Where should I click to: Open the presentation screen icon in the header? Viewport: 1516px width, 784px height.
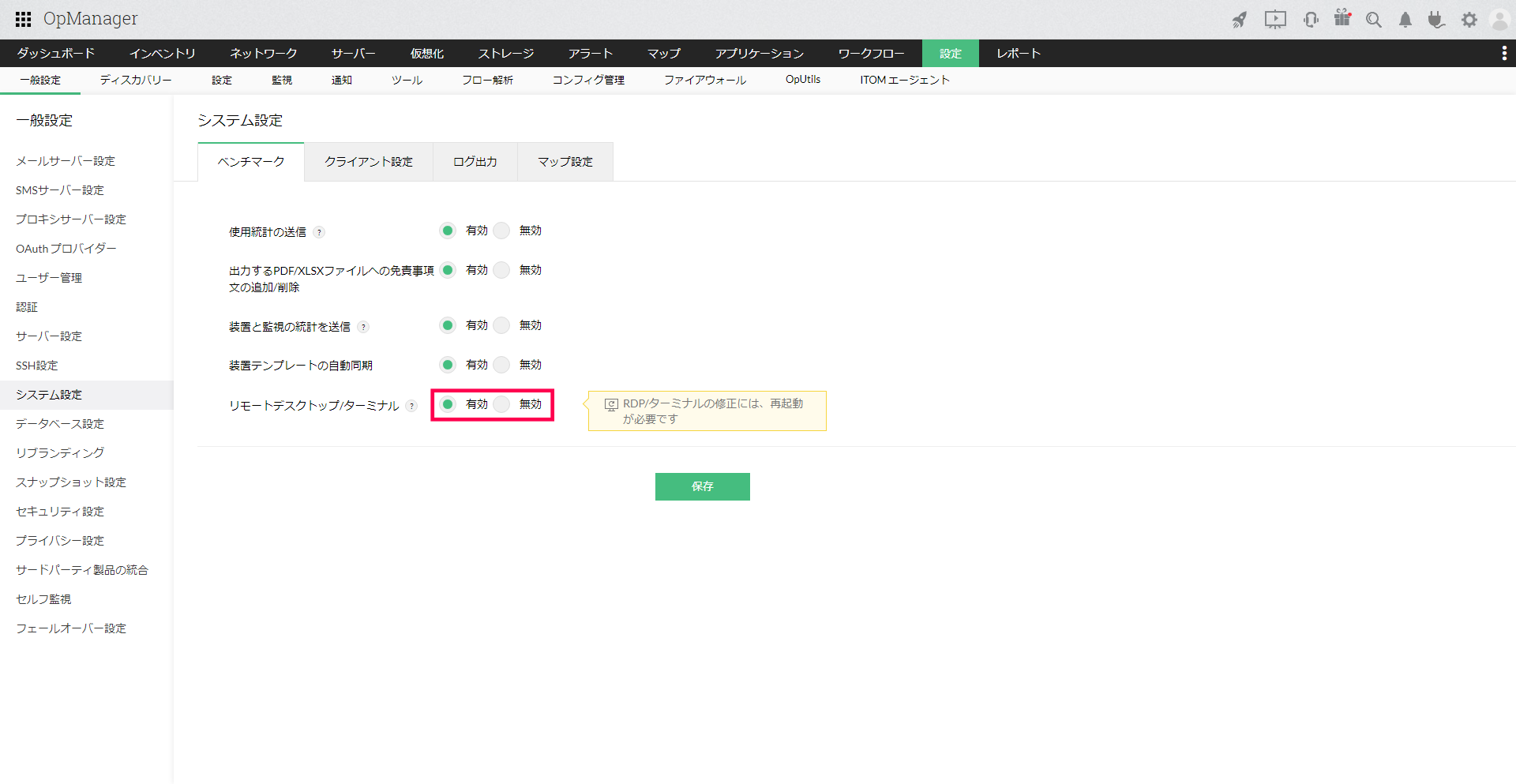1275,20
